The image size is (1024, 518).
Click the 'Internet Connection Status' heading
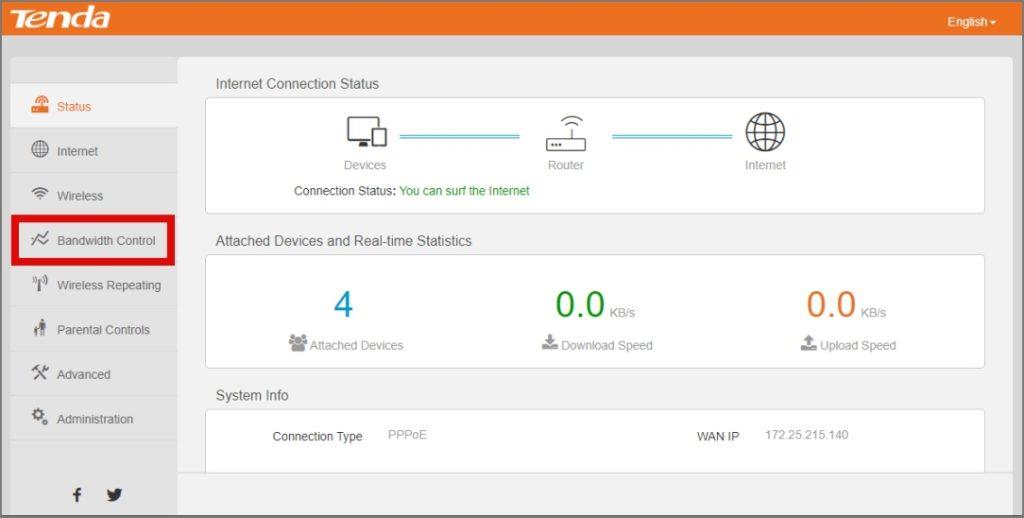tap(297, 84)
